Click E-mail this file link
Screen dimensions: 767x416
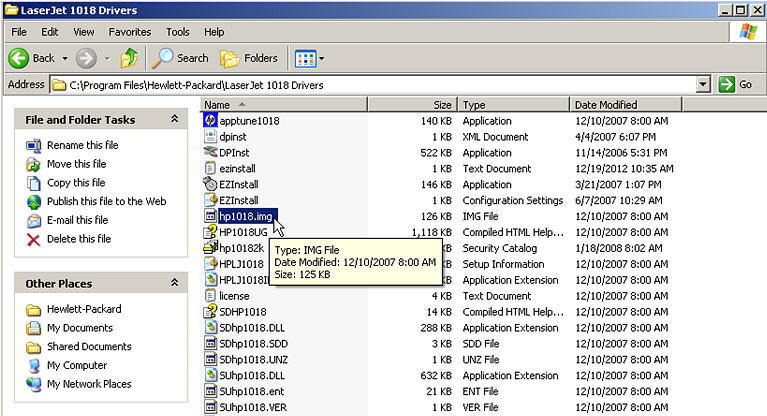[77, 220]
